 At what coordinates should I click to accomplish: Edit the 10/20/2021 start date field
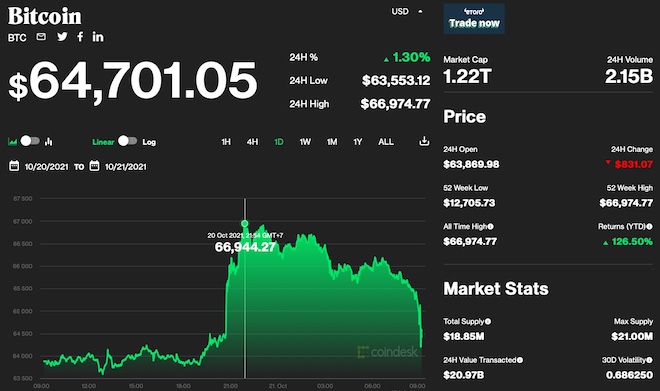click(x=46, y=167)
